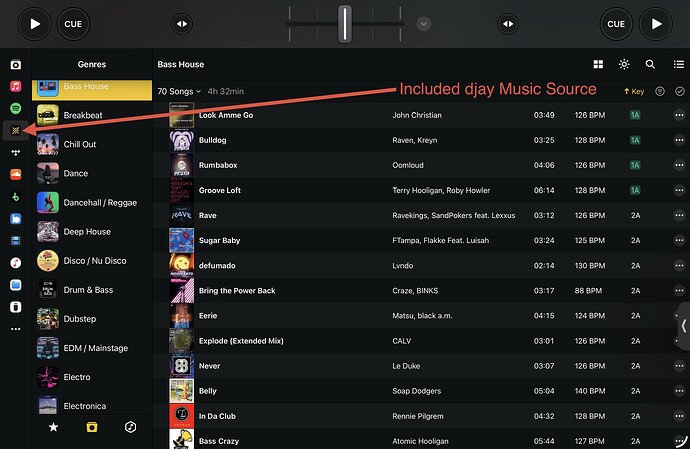Viewport: 690px width, 449px height.
Task: Click the left deck sync arrows icon
Action: pyautogui.click(x=182, y=24)
